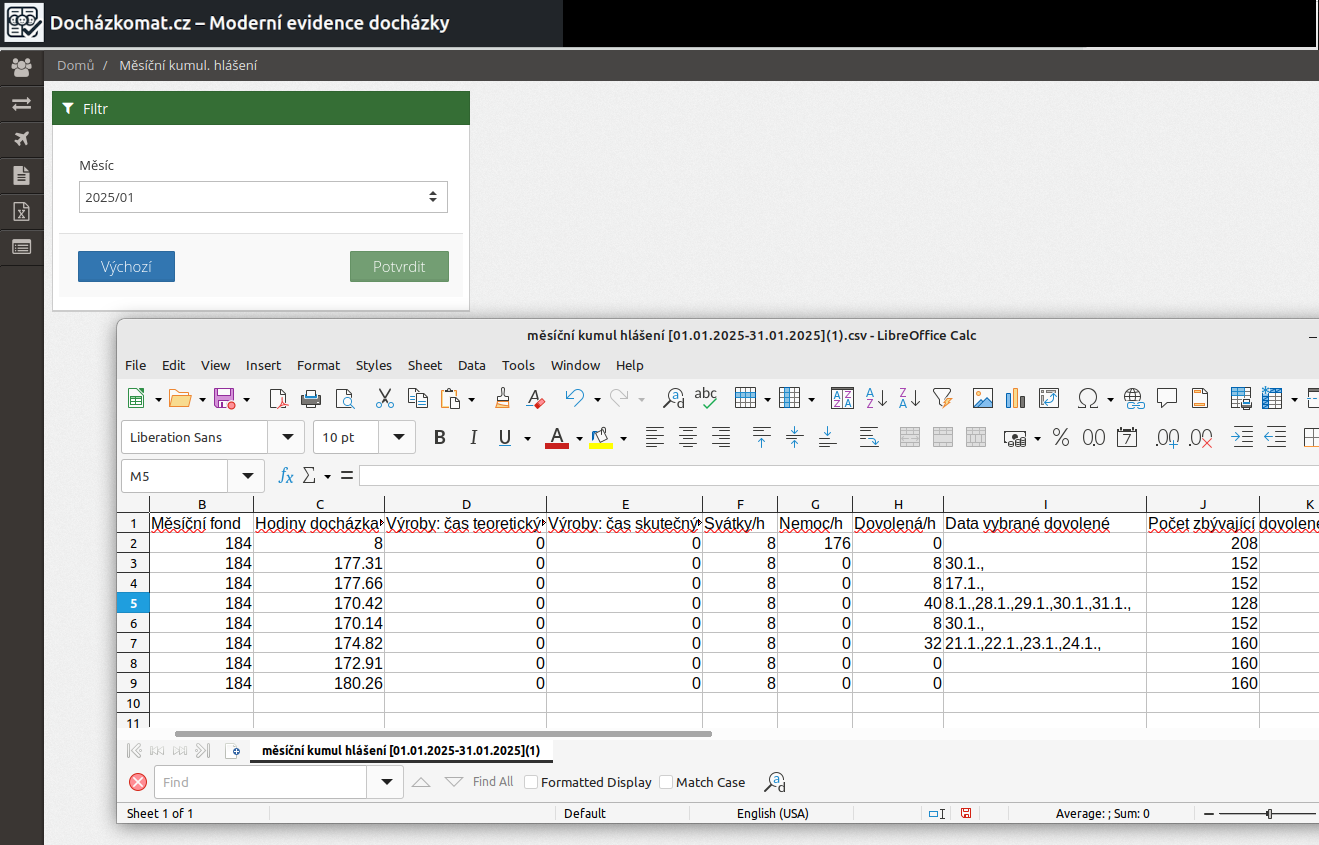
Task: Click the Format as Percent icon
Action: coord(1061,437)
